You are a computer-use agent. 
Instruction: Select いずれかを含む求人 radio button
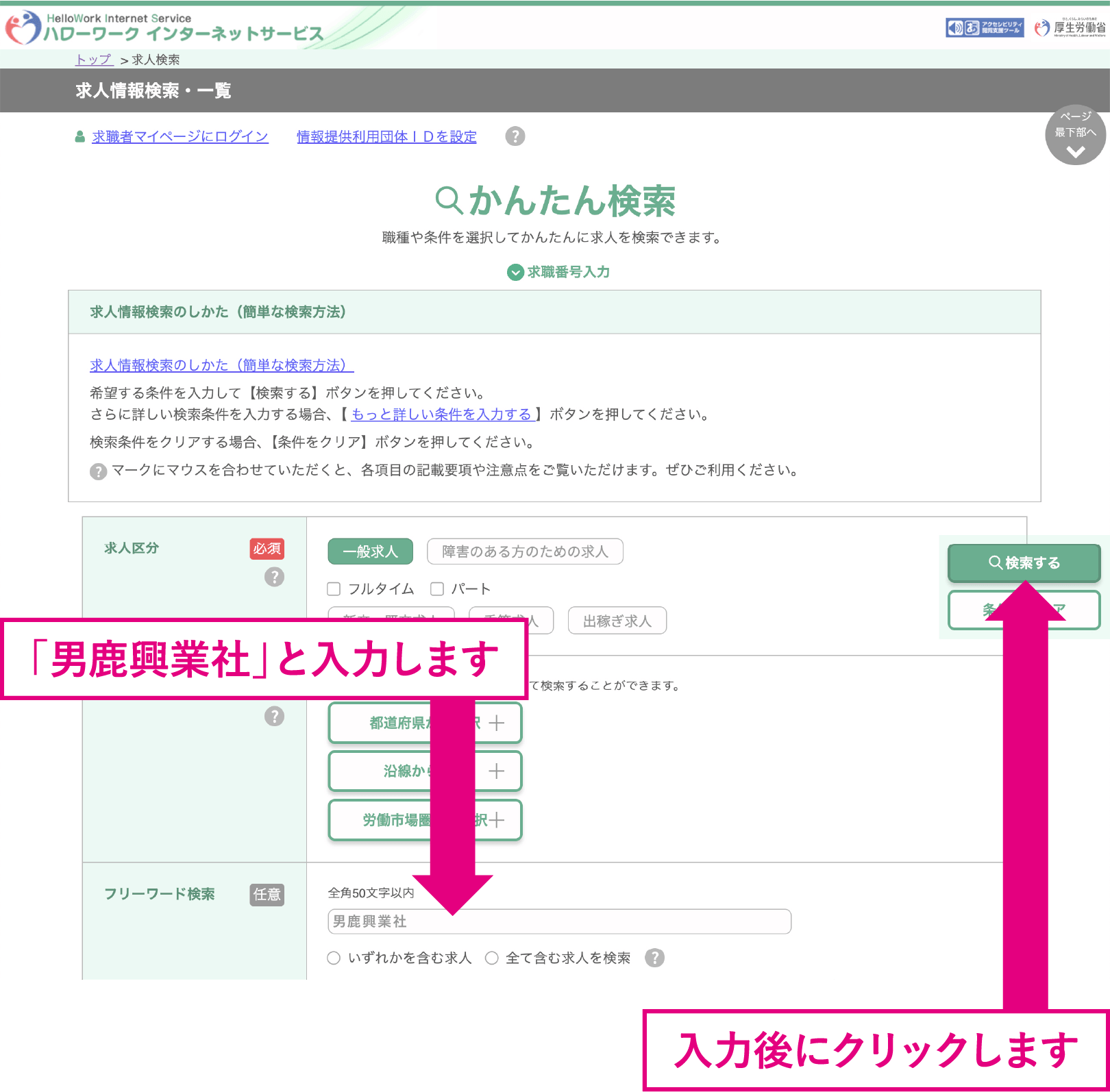click(334, 958)
